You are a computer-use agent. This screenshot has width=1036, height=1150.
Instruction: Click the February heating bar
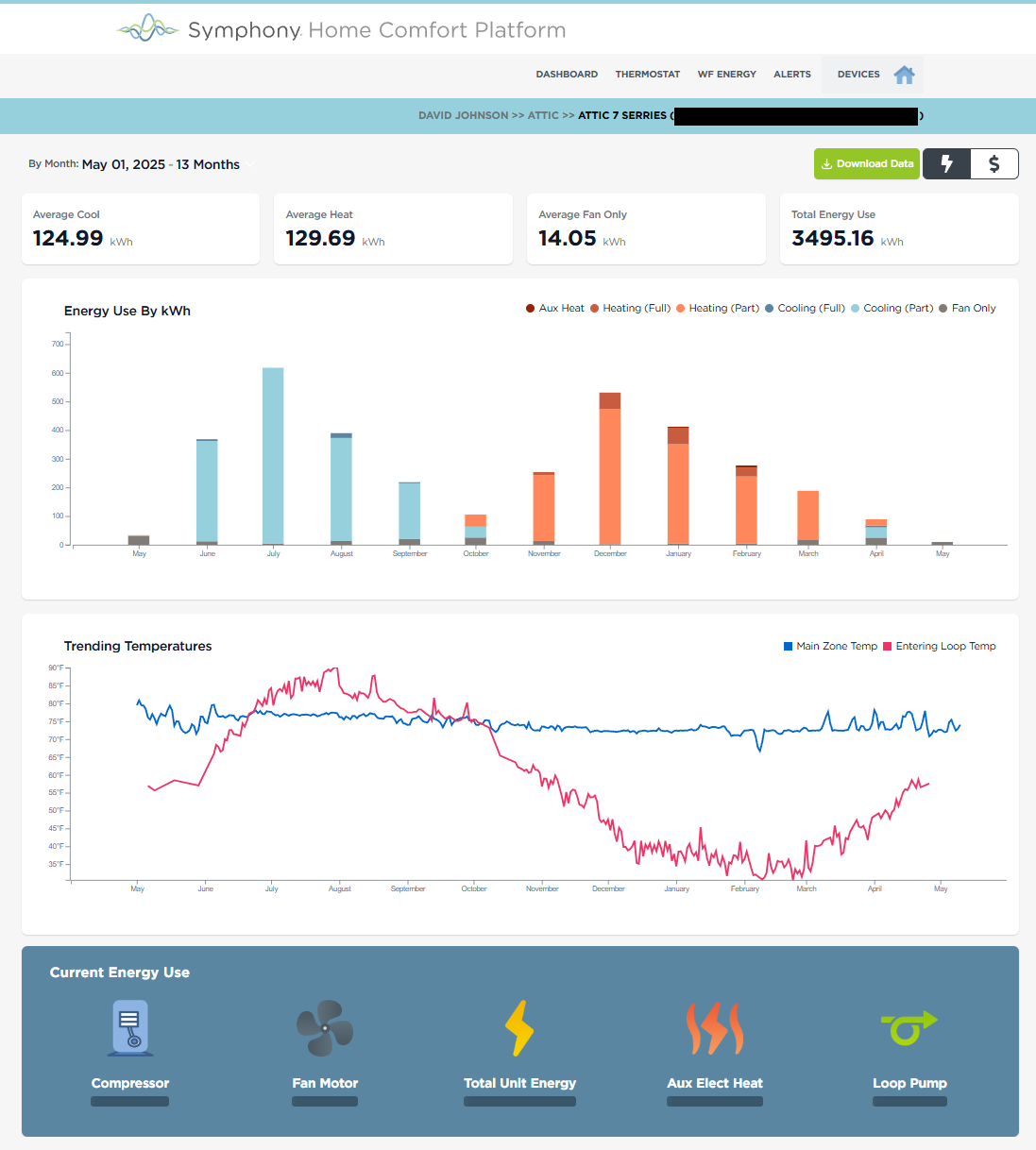tap(746, 505)
